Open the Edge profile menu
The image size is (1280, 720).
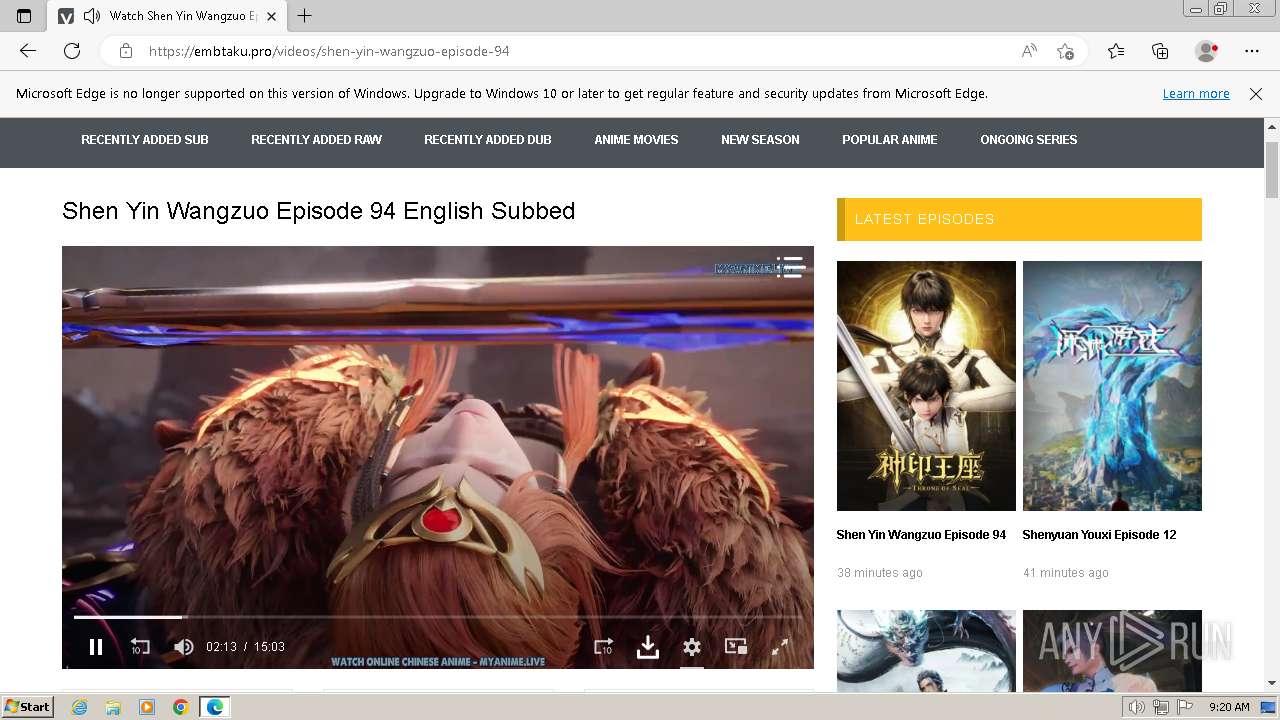pos(1207,51)
